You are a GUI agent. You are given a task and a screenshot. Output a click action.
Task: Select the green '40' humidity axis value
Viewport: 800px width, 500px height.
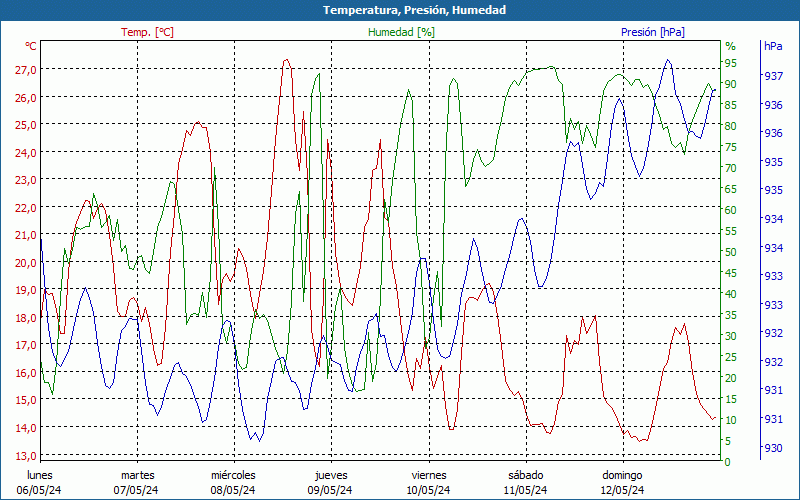tap(731, 293)
